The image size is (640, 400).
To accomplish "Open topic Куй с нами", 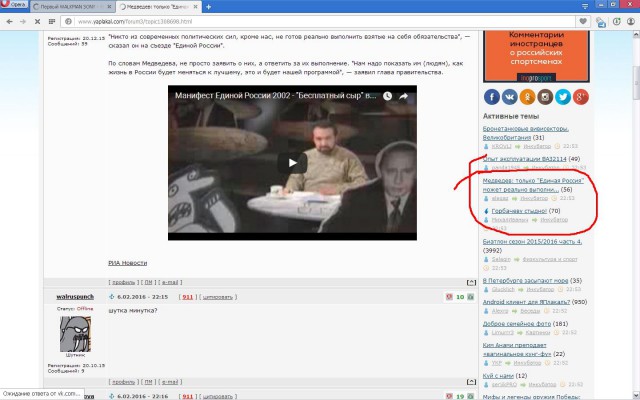I will [498, 376].
